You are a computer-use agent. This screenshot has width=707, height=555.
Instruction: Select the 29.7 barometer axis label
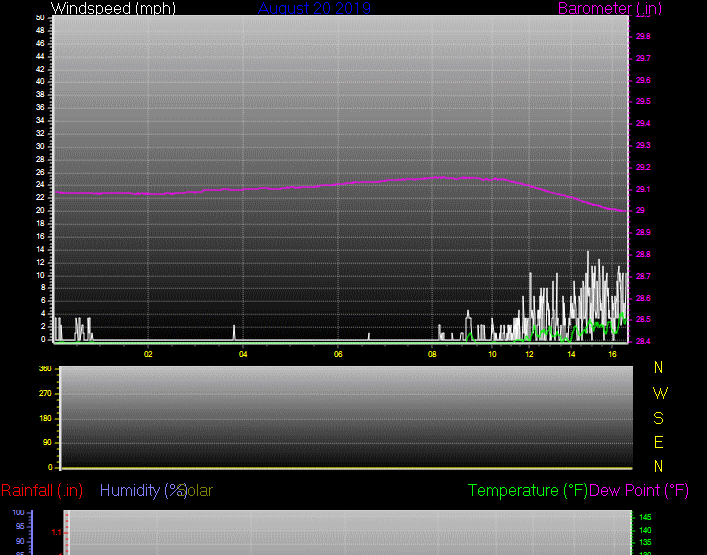(x=643, y=59)
